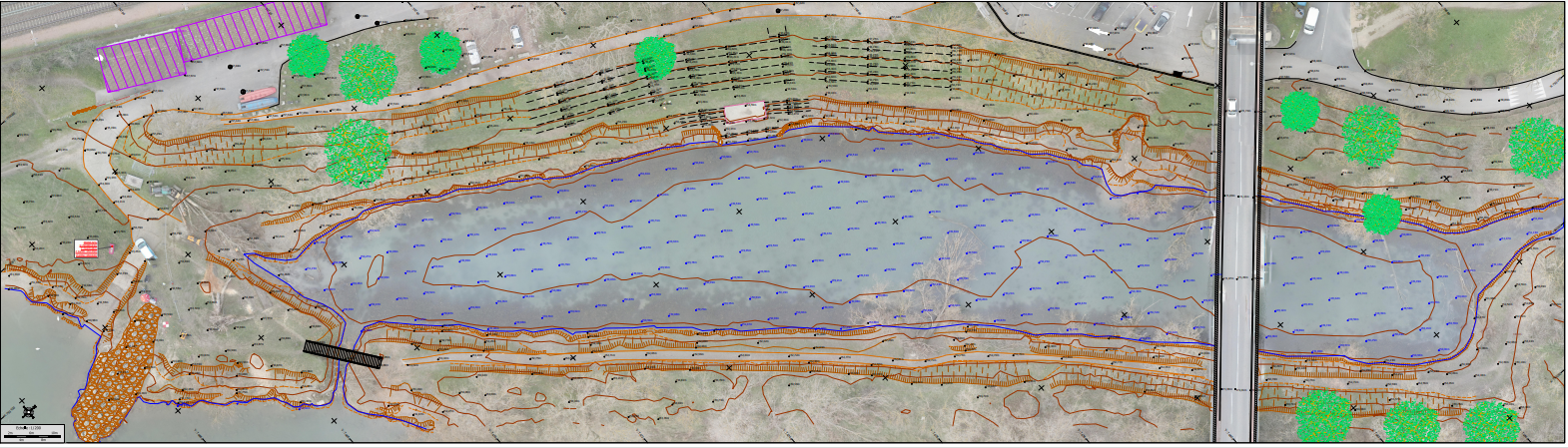This screenshot has width=1568, height=448.
Task: Click the north arrow compass symbol
Action: pyautogui.click(x=27, y=411)
